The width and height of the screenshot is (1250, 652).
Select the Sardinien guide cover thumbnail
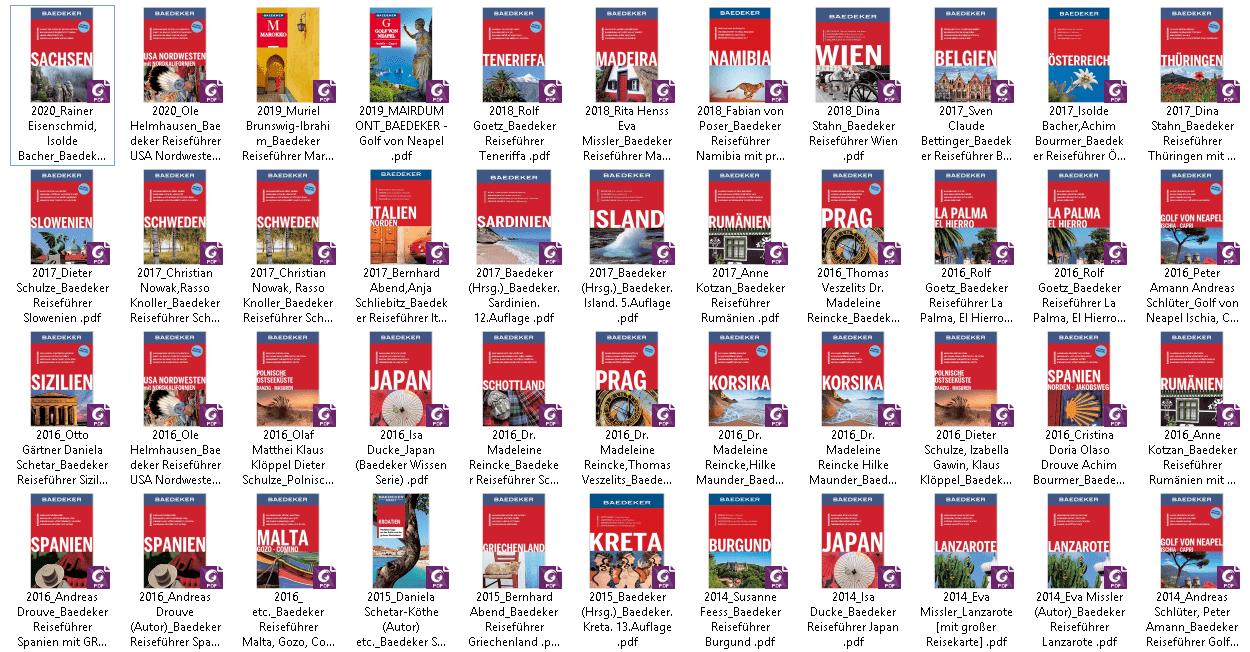point(515,216)
